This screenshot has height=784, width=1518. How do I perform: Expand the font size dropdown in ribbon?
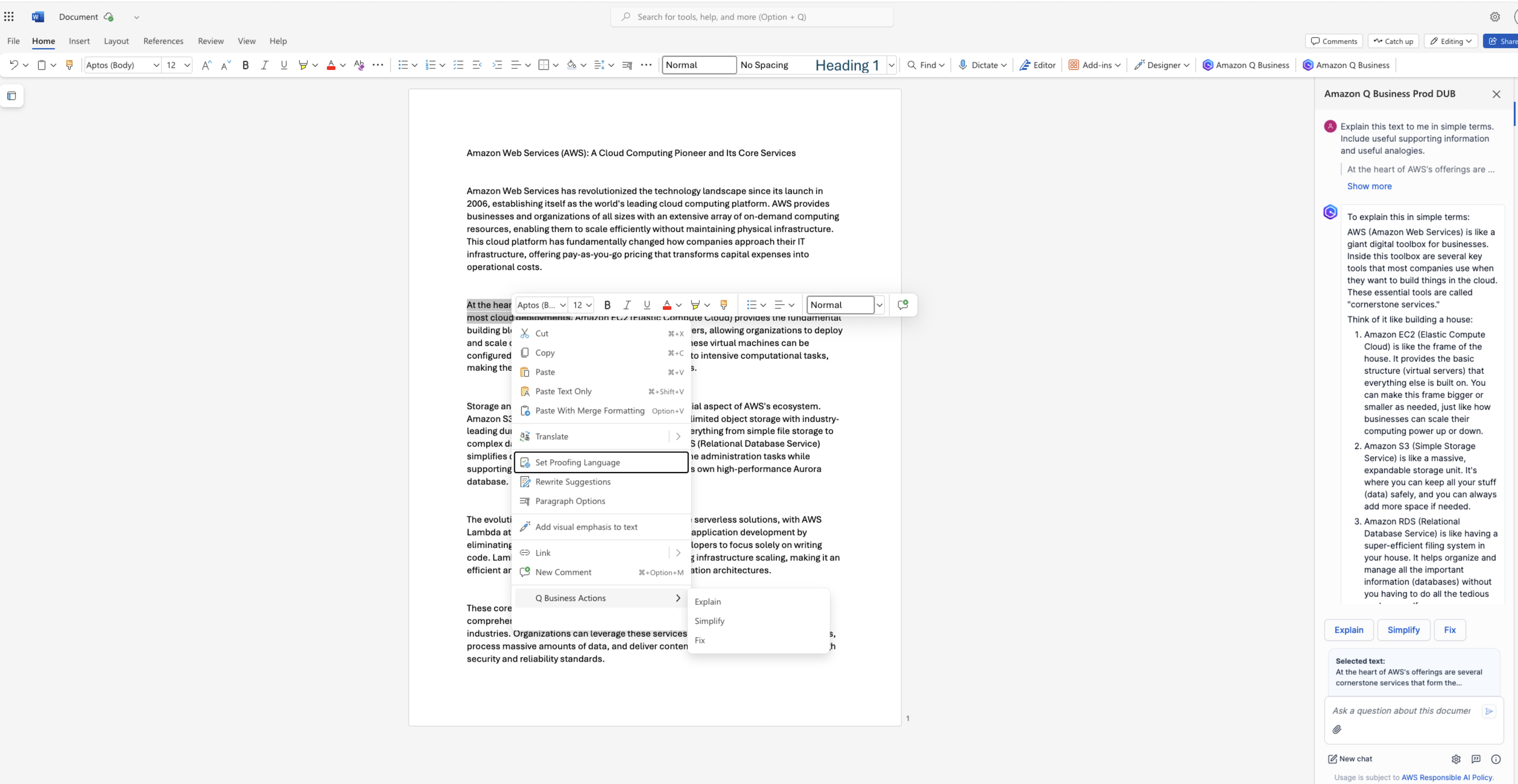187,65
